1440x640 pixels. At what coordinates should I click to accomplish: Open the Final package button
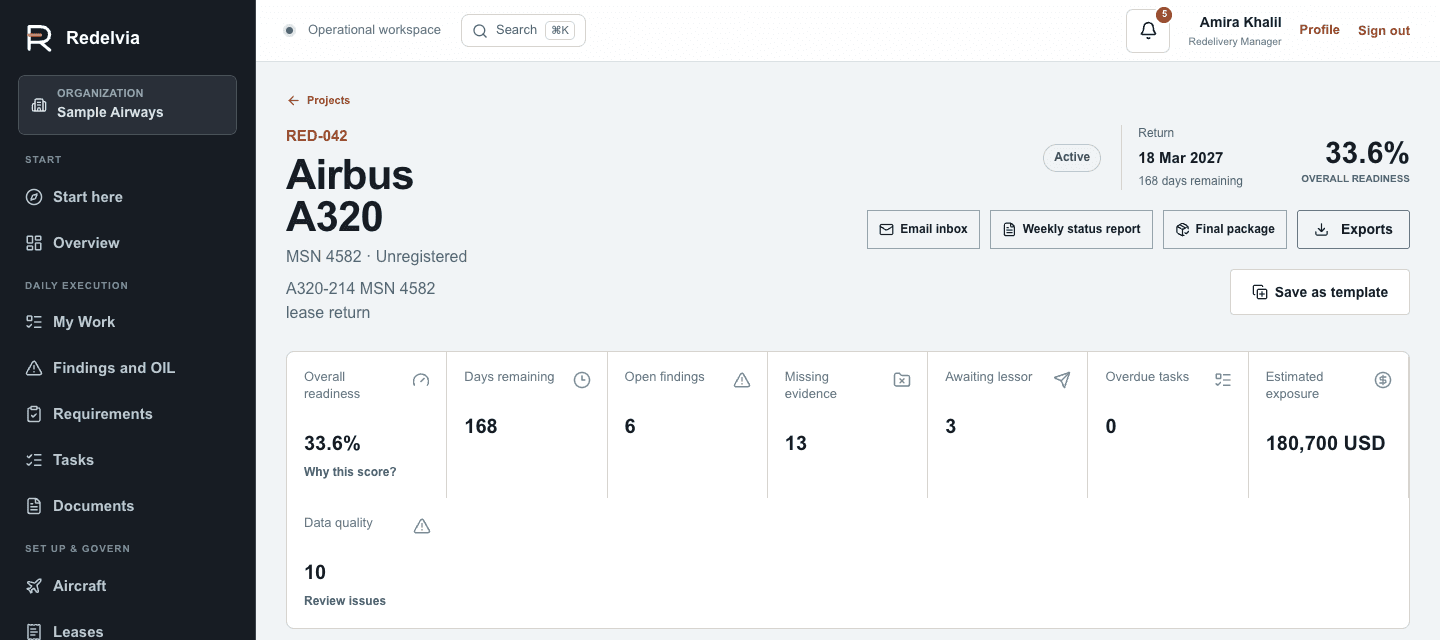(1225, 229)
